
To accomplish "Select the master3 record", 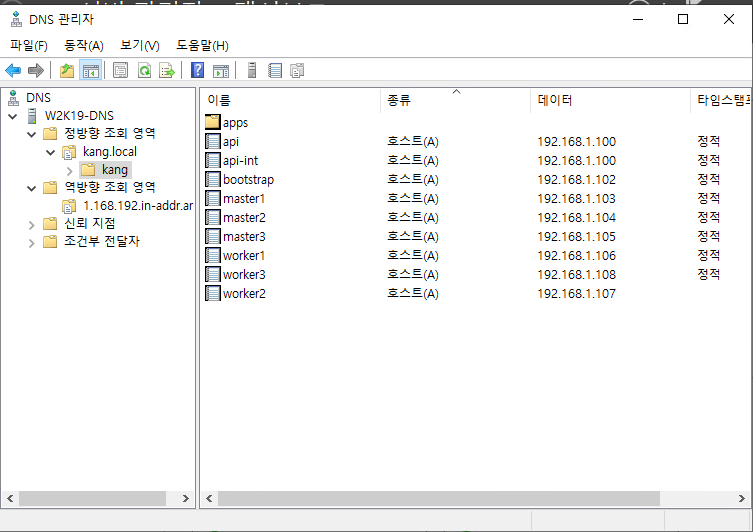I will pyautogui.click(x=244, y=236).
